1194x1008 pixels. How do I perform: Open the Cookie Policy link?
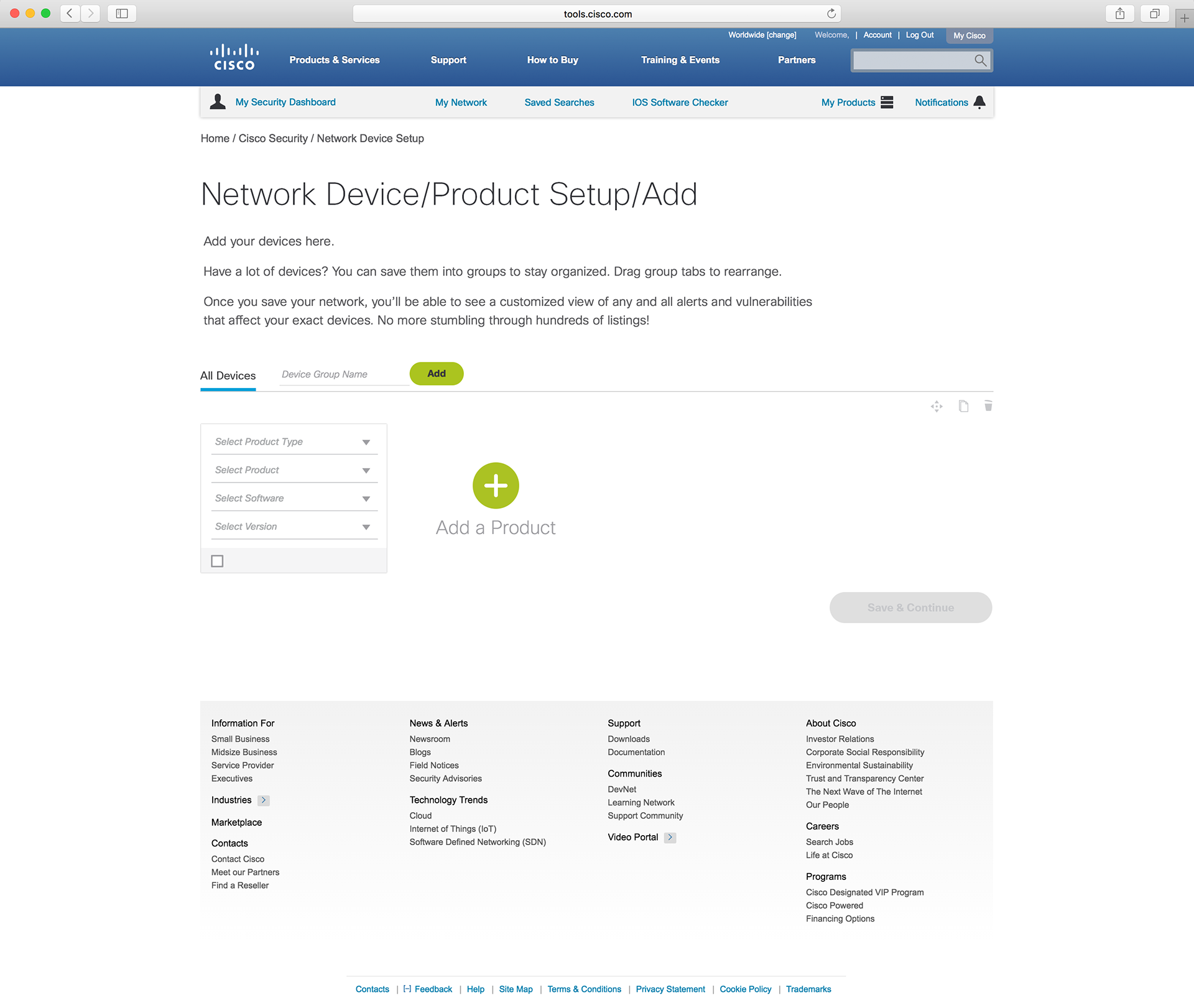(745, 989)
